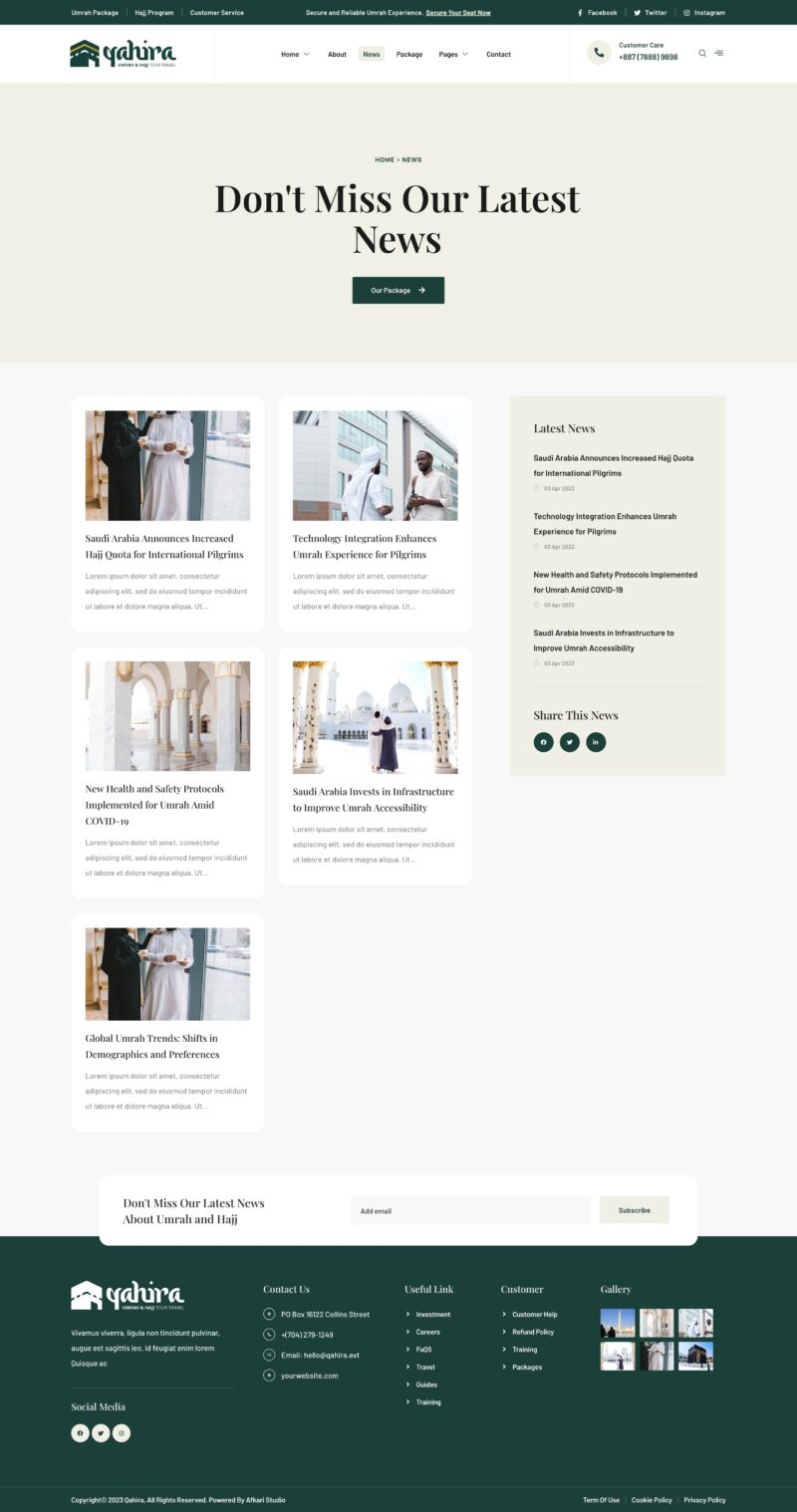The width and height of the screenshot is (797, 1512).
Task: Share via Facebook icon in sidebar
Action: pyautogui.click(x=543, y=742)
